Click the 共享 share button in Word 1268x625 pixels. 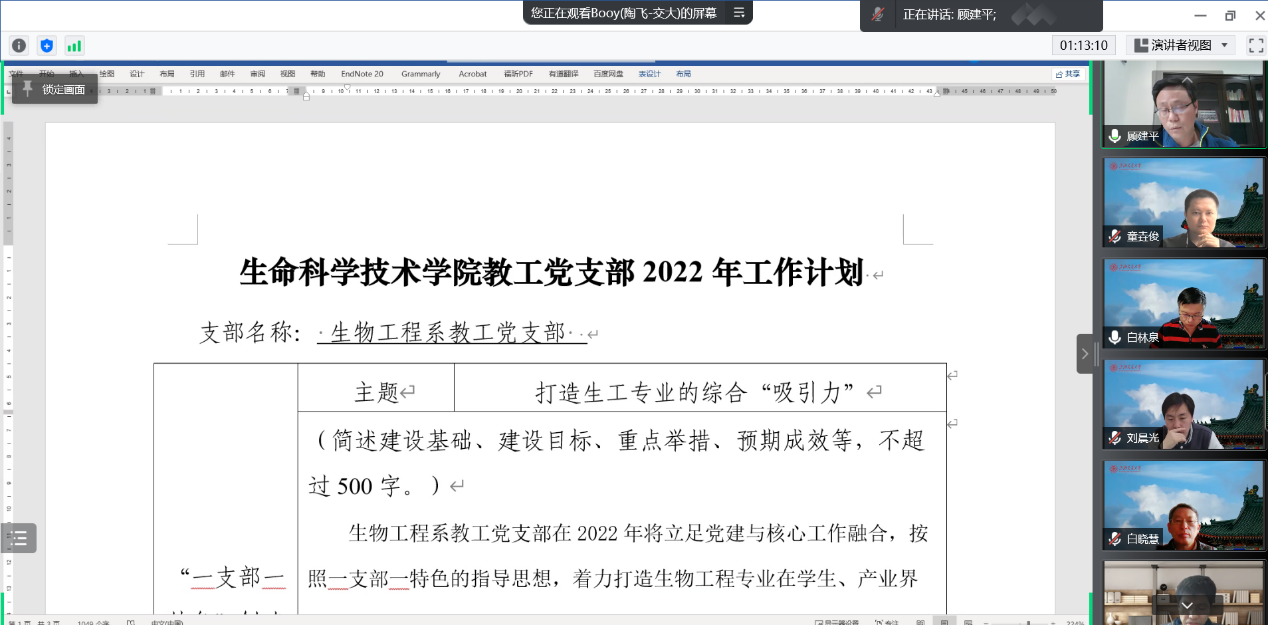point(1068,74)
